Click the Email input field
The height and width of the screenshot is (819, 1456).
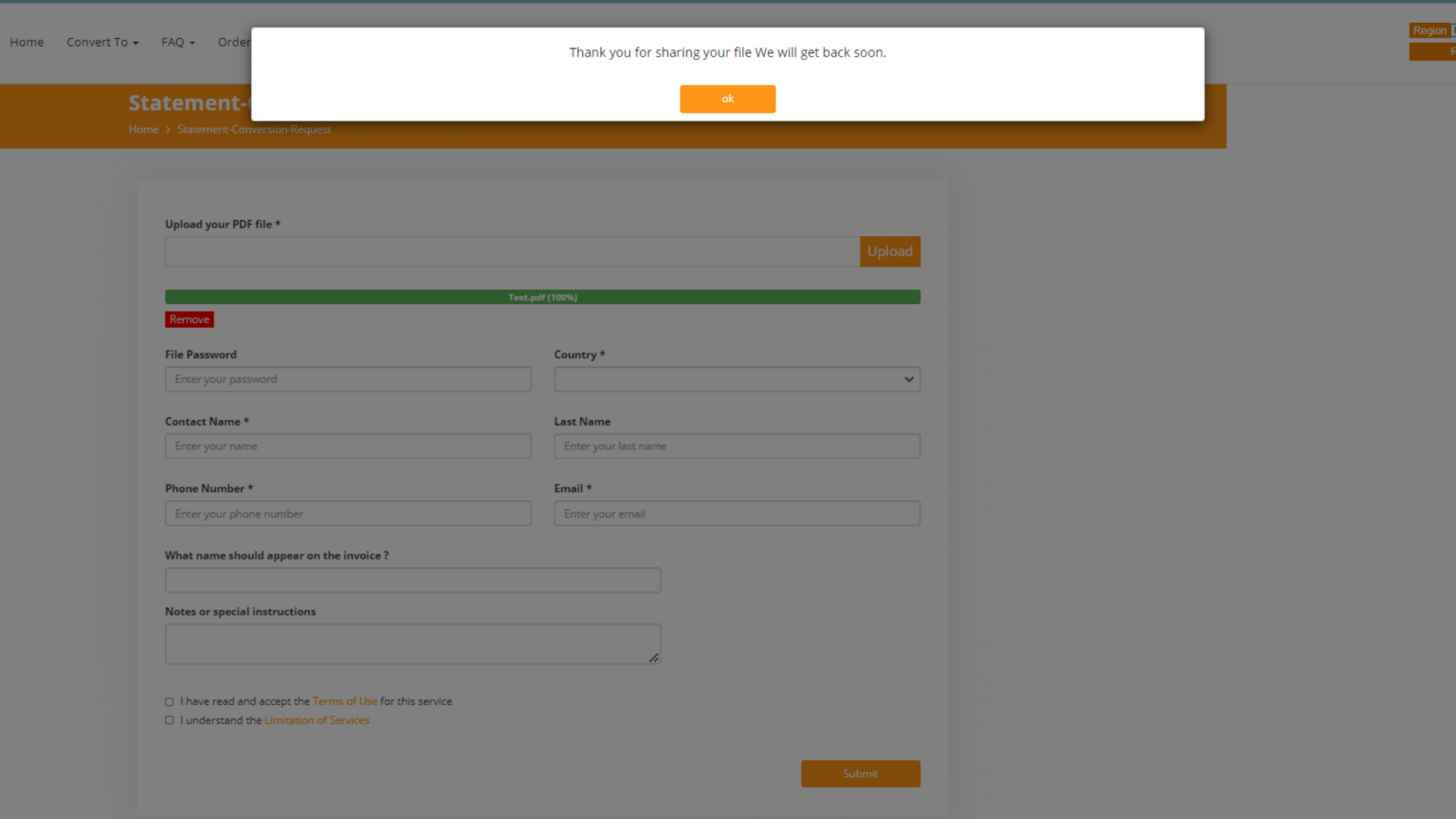tap(737, 513)
